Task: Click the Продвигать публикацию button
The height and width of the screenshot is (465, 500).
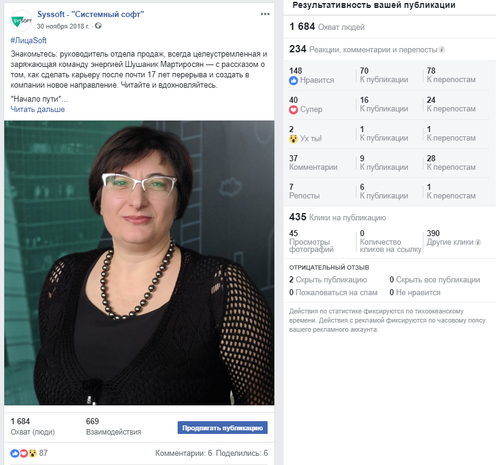Action: pyautogui.click(x=222, y=428)
